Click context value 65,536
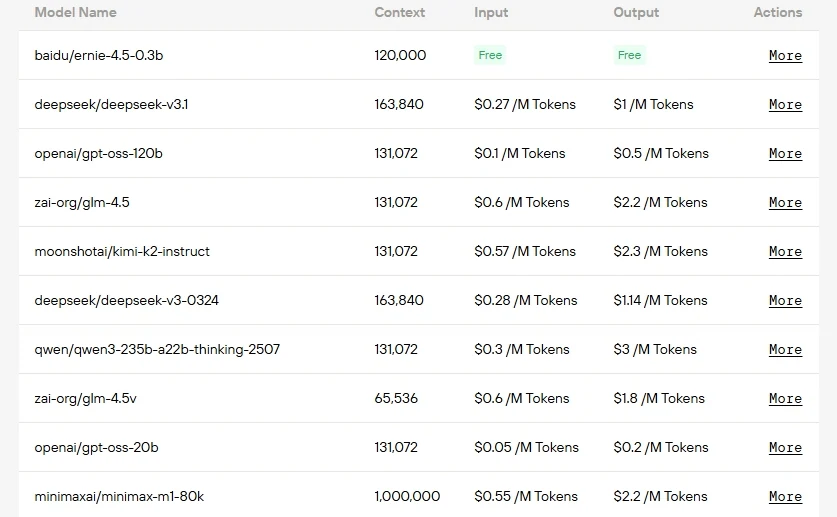Image resolution: width=837 pixels, height=517 pixels. pyautogui.click(x=396, y=399)
